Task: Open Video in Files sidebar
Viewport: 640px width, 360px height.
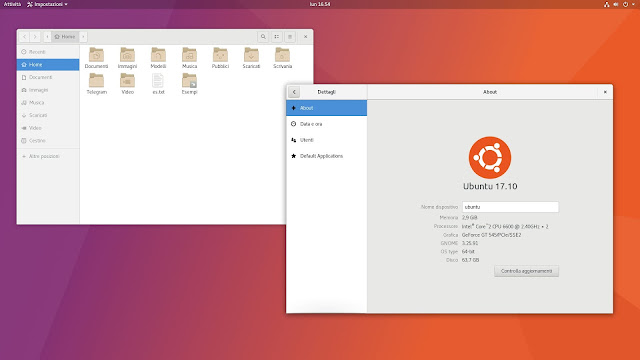Action: [x=48, y=128]
